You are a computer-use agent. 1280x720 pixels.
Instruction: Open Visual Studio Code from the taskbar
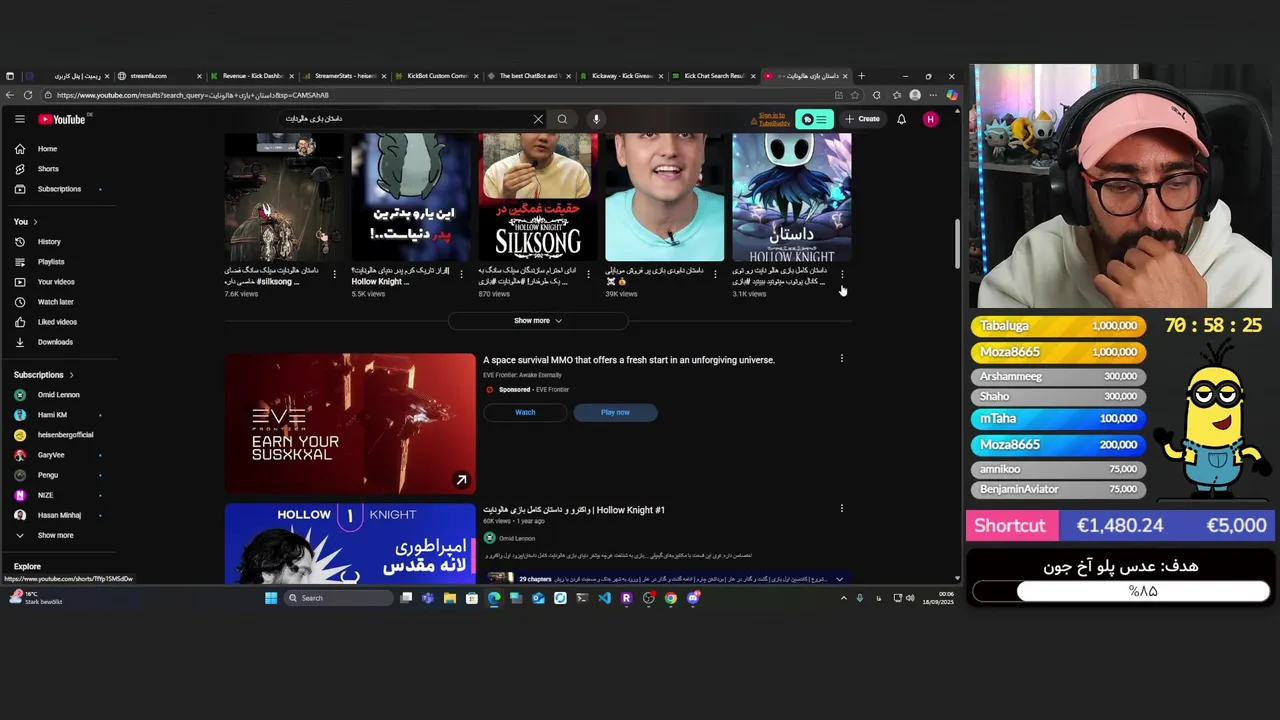[604, 598]
